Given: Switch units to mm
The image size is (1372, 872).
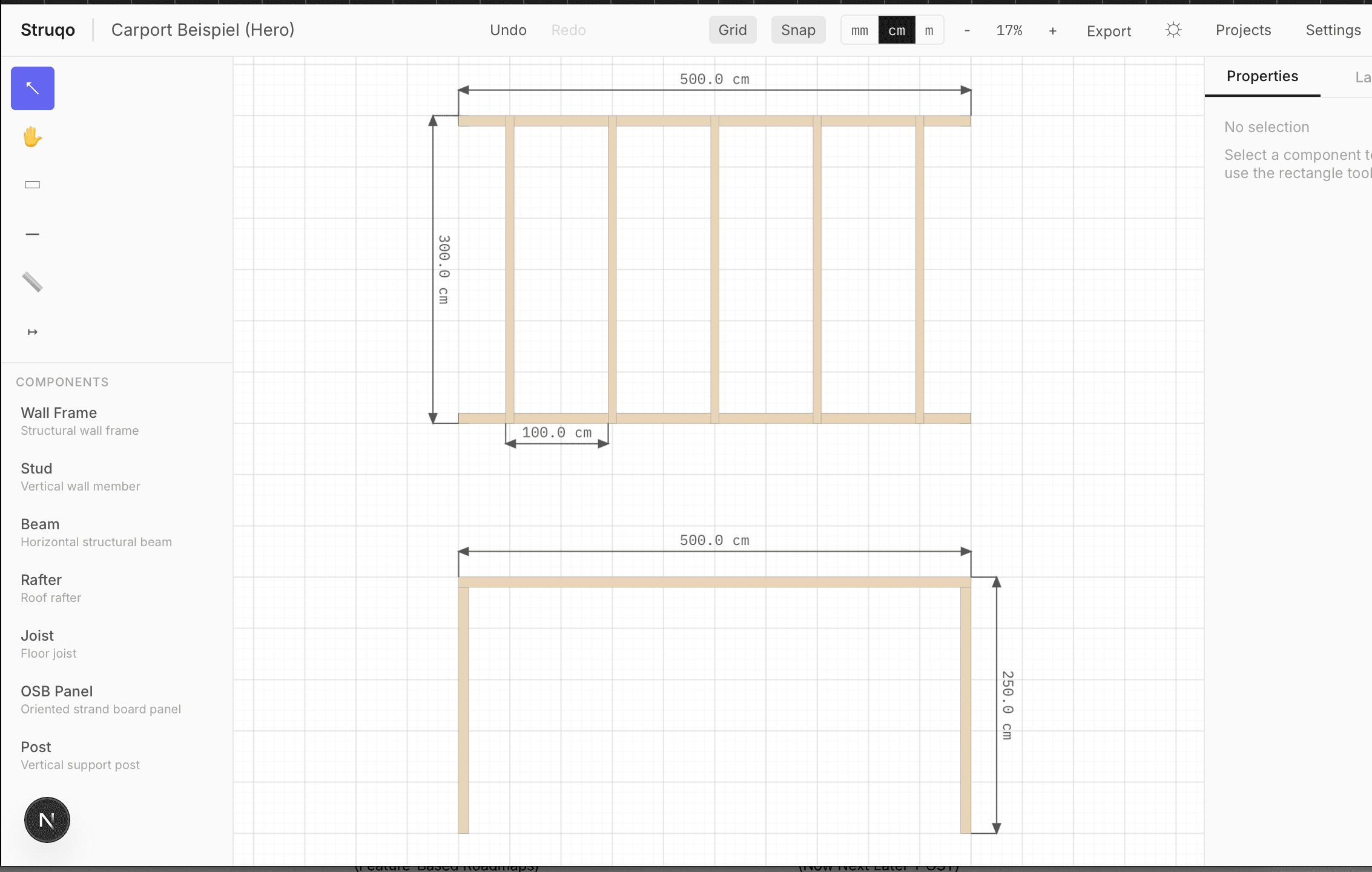Looking at the screenshot, I should 859,30.
